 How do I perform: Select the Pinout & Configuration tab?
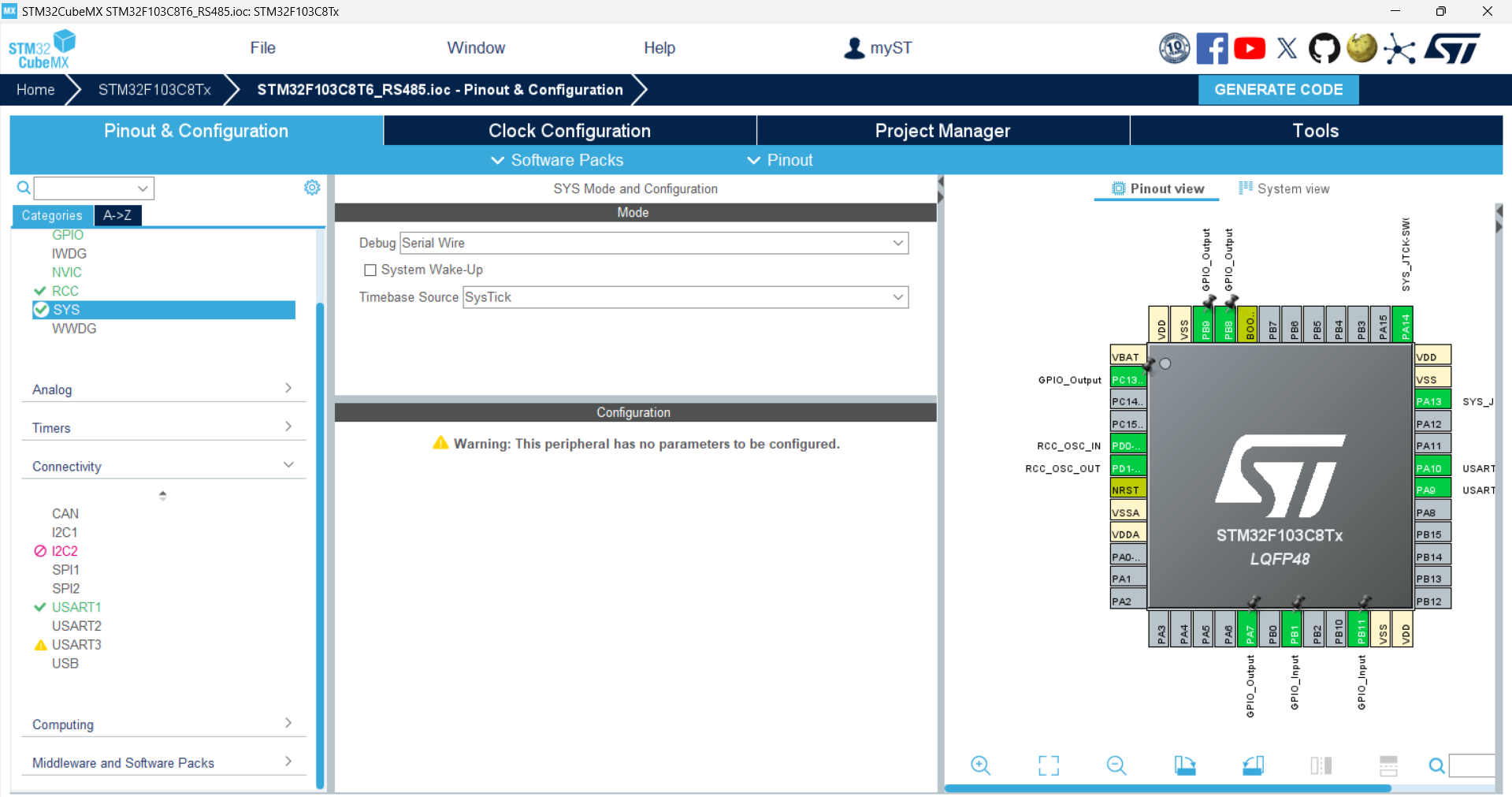196,131
